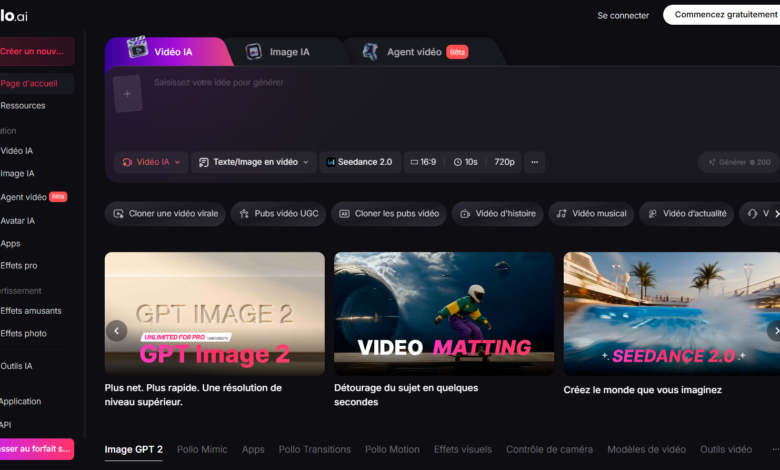
Task: Click the Pollo.ai logo
Action: click(13, 15)
